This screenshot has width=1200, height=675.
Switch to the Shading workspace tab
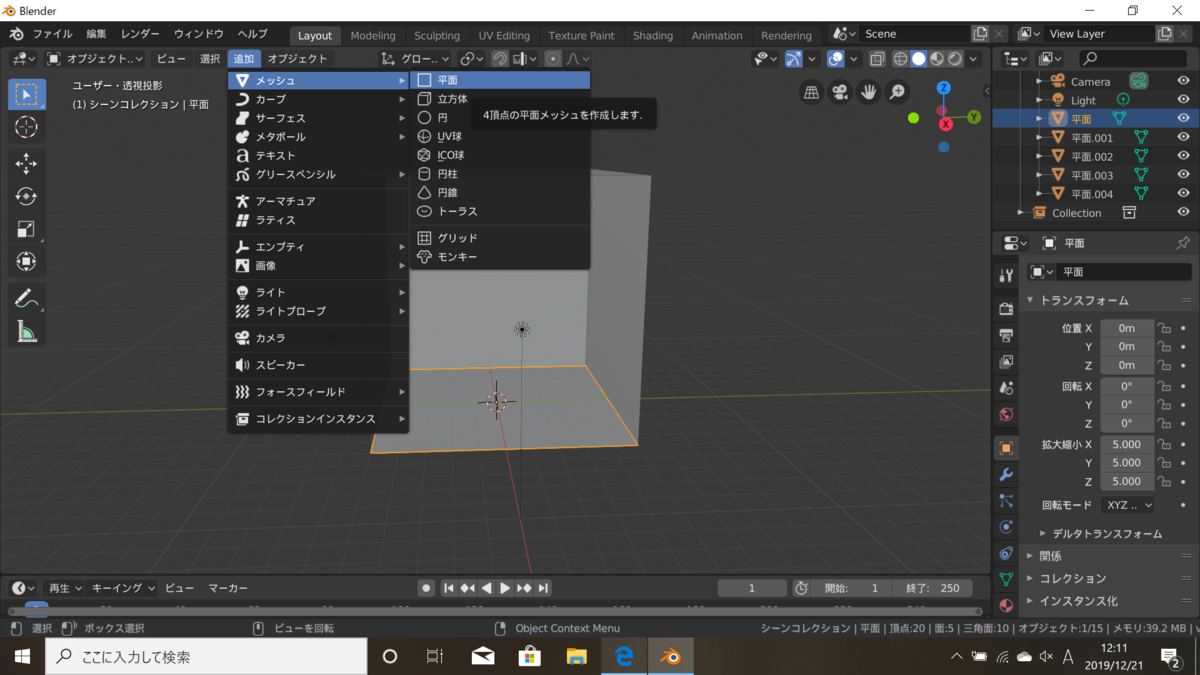click(652, 35)
